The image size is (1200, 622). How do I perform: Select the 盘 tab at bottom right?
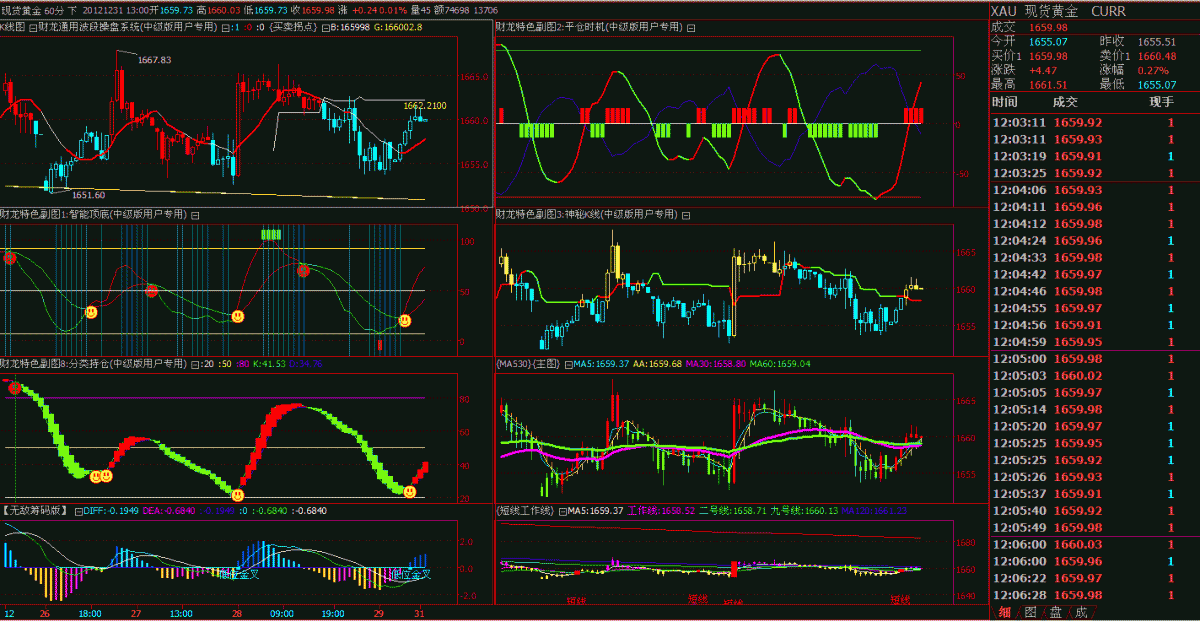tap(1055, 612)
